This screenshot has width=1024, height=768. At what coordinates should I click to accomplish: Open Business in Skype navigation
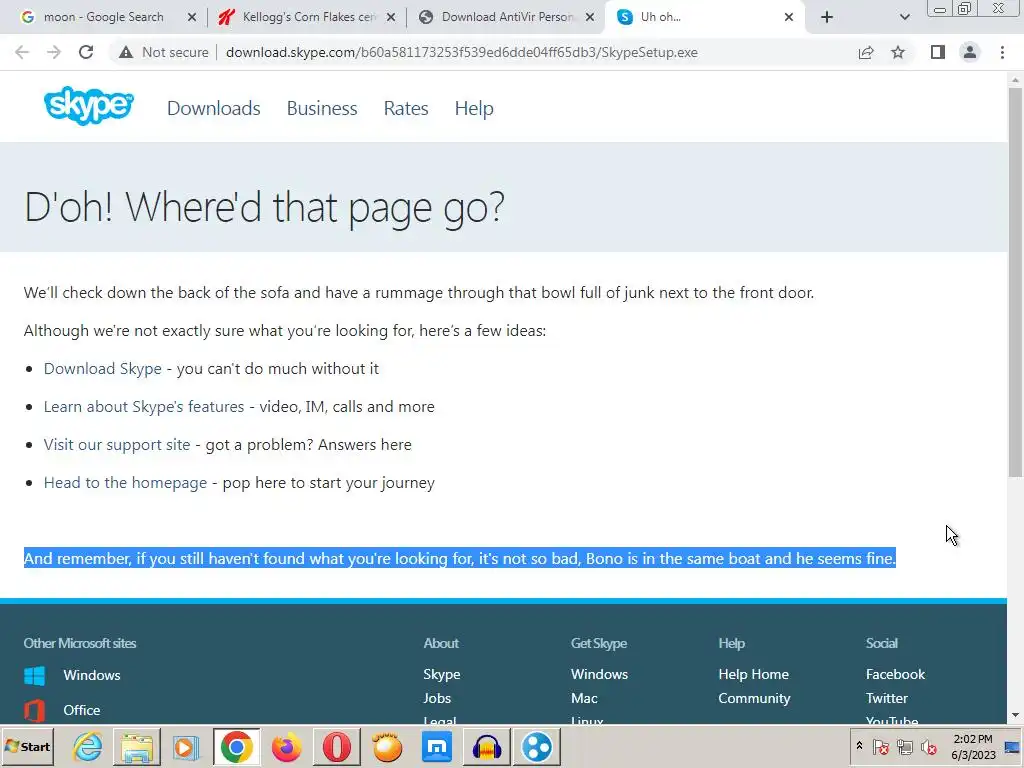[x=322, y=108]
